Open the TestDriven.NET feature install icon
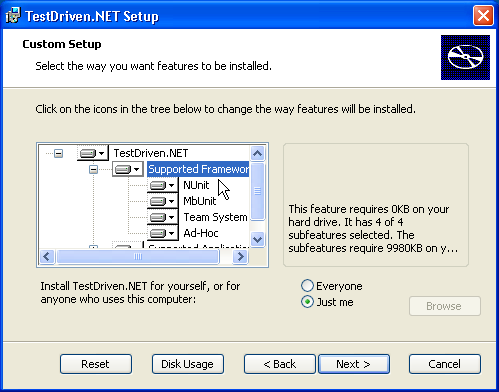 click(93, 153)
